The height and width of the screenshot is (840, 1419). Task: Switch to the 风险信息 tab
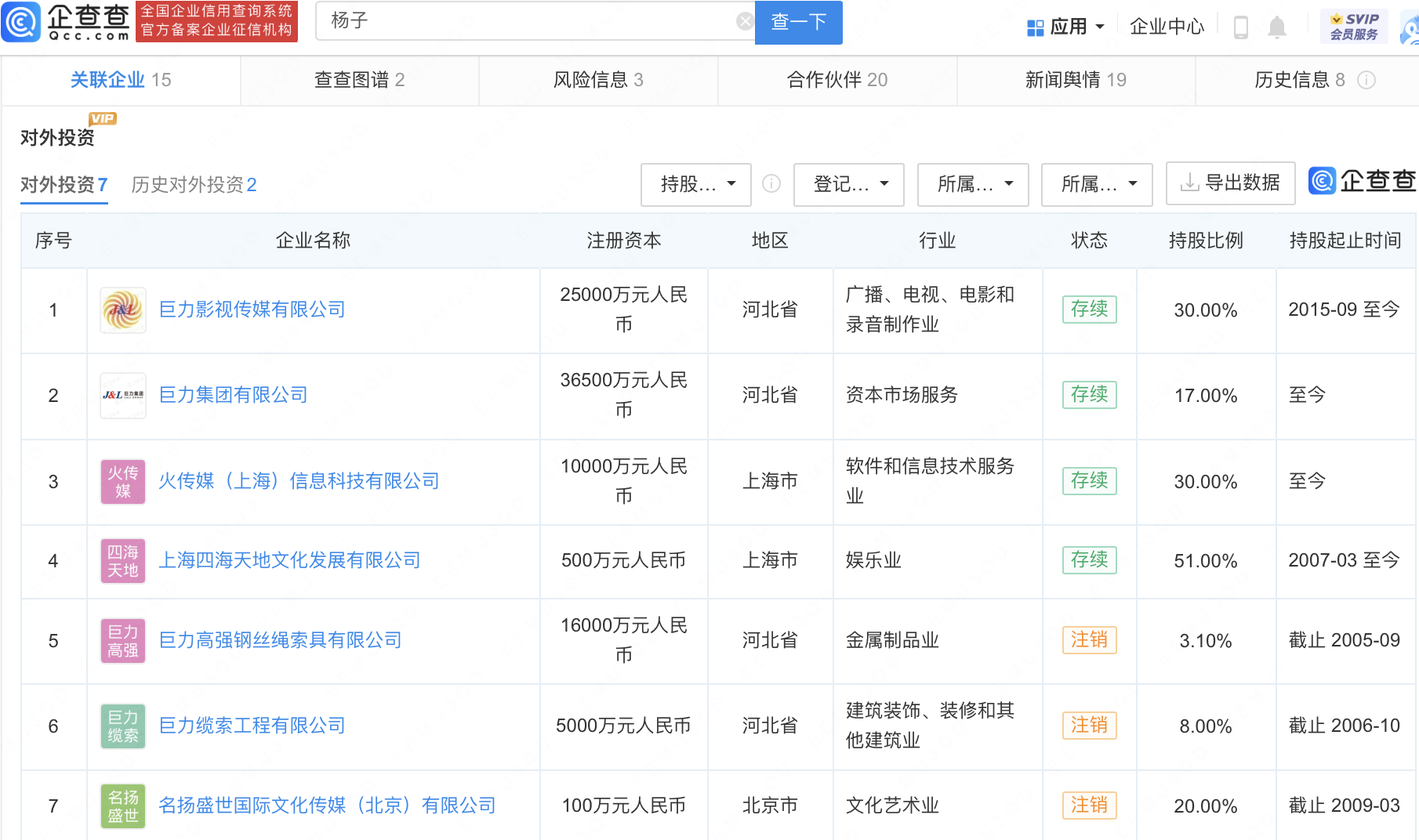coord(598,80)
